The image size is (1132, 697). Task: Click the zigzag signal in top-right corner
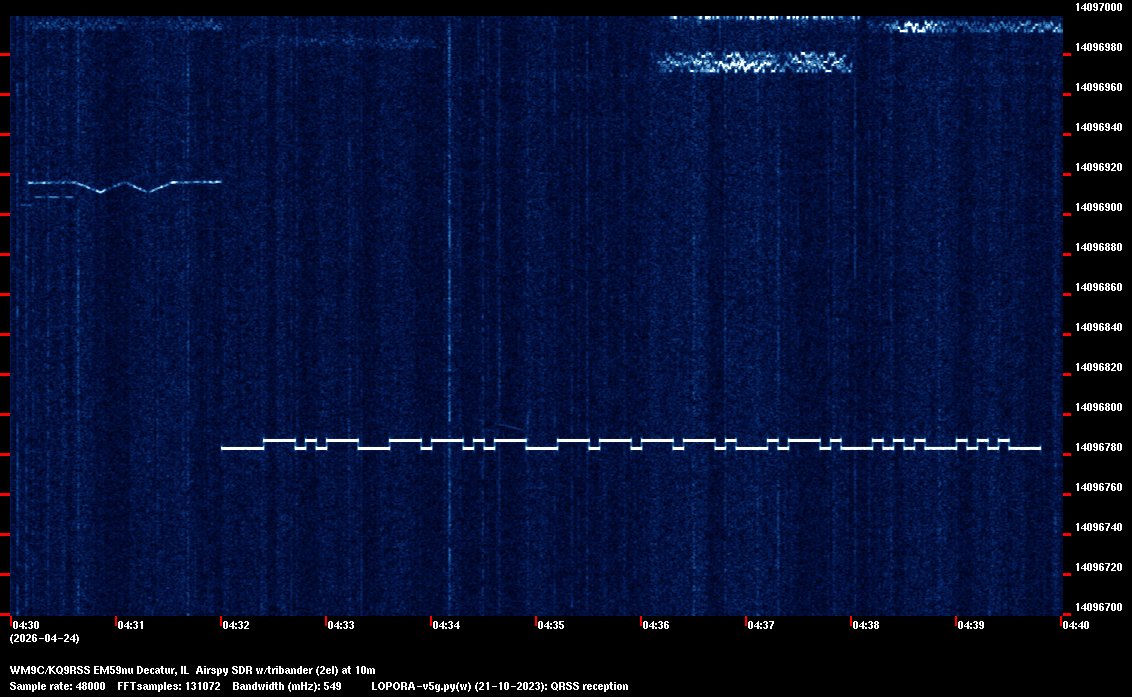point(965,27)
